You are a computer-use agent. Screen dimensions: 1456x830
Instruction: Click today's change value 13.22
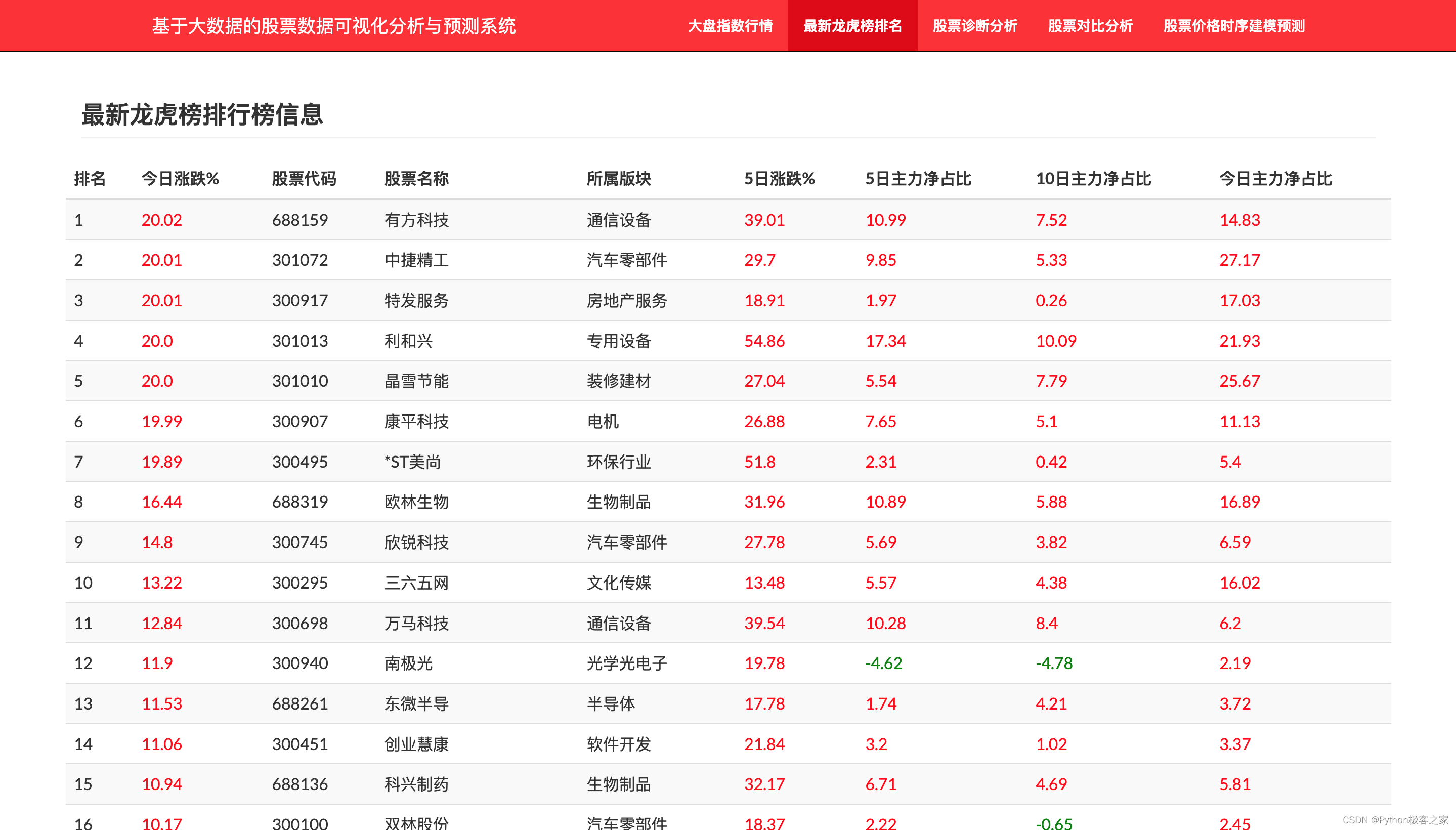click(x=162, y=583)
